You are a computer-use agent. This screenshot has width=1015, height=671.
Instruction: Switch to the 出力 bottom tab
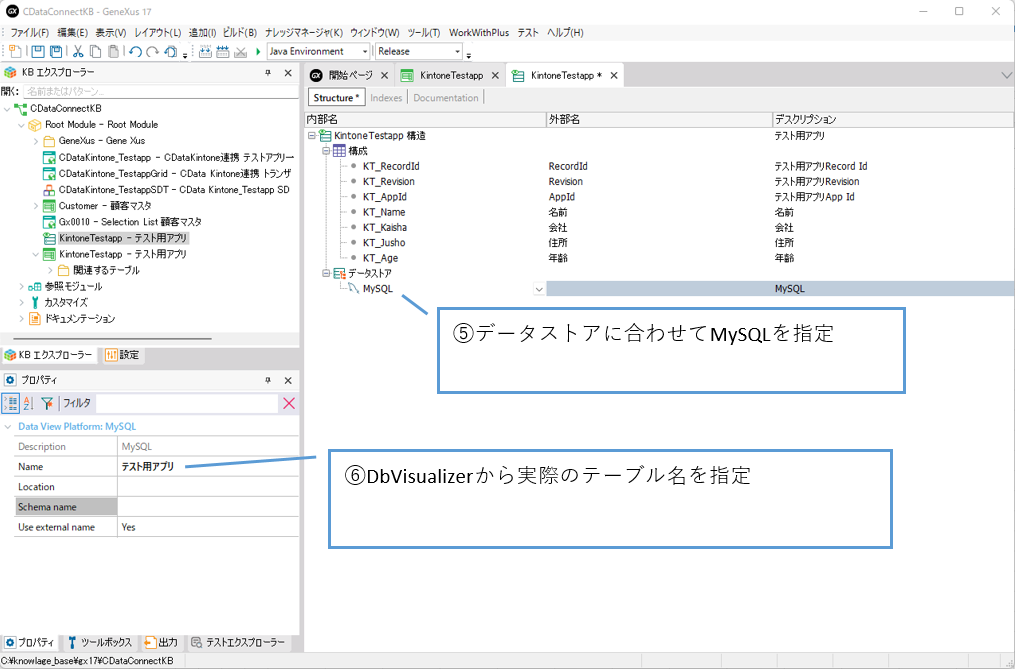click(161, 642)
